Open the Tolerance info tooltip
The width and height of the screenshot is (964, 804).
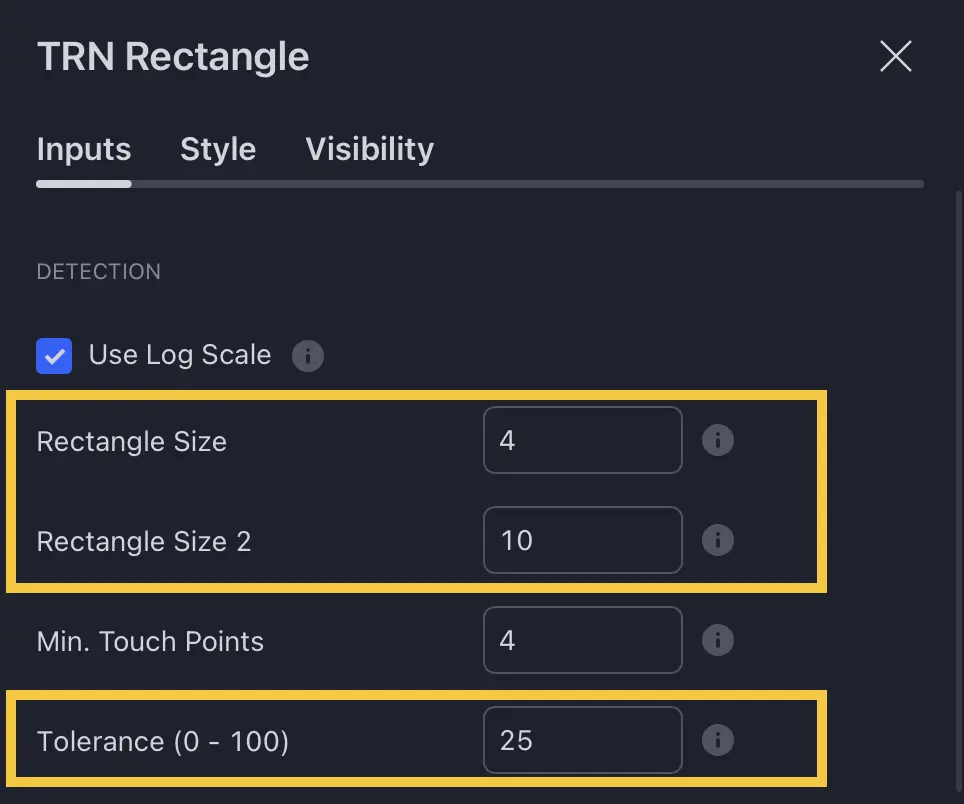(718, 740)
